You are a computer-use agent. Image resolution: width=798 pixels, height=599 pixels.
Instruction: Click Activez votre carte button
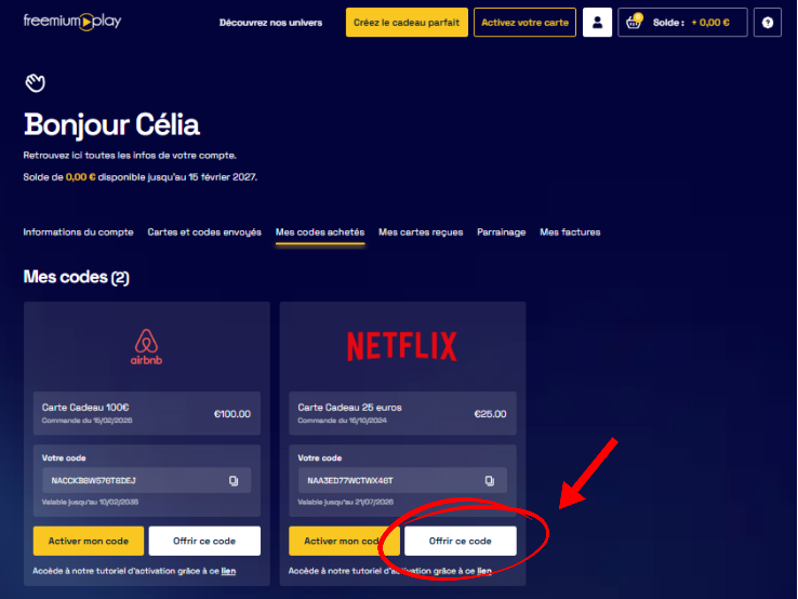tap(525, 22)
